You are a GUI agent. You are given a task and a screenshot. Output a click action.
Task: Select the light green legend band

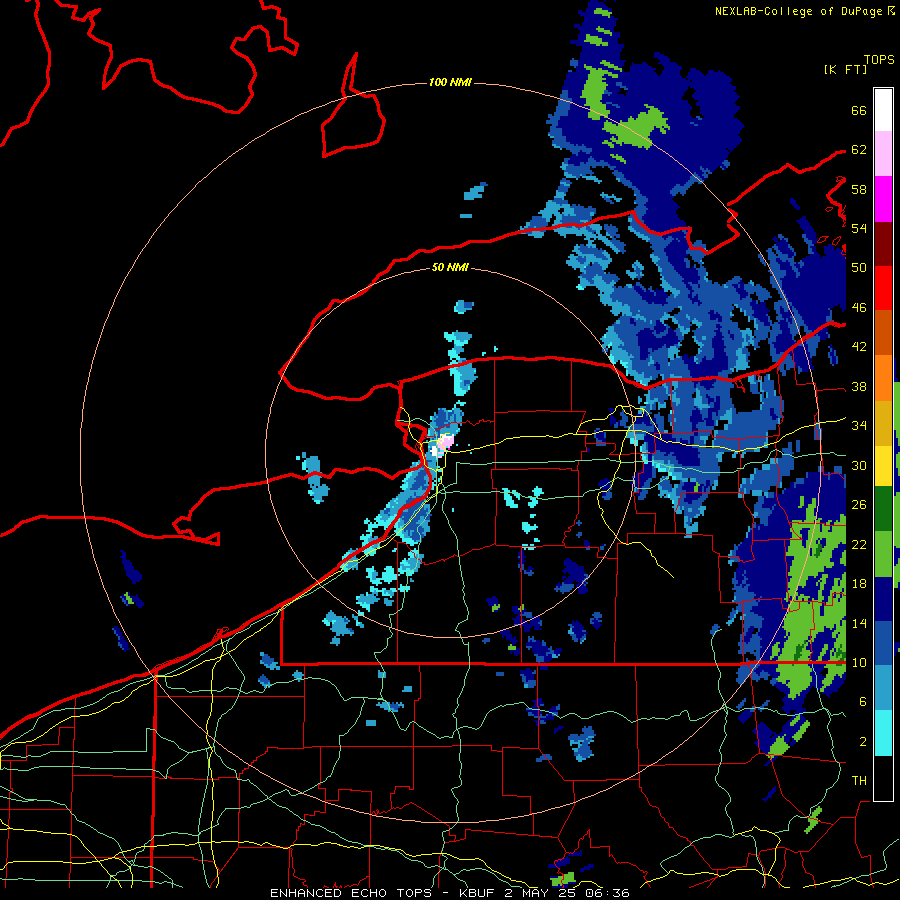(x=883, y=554)
